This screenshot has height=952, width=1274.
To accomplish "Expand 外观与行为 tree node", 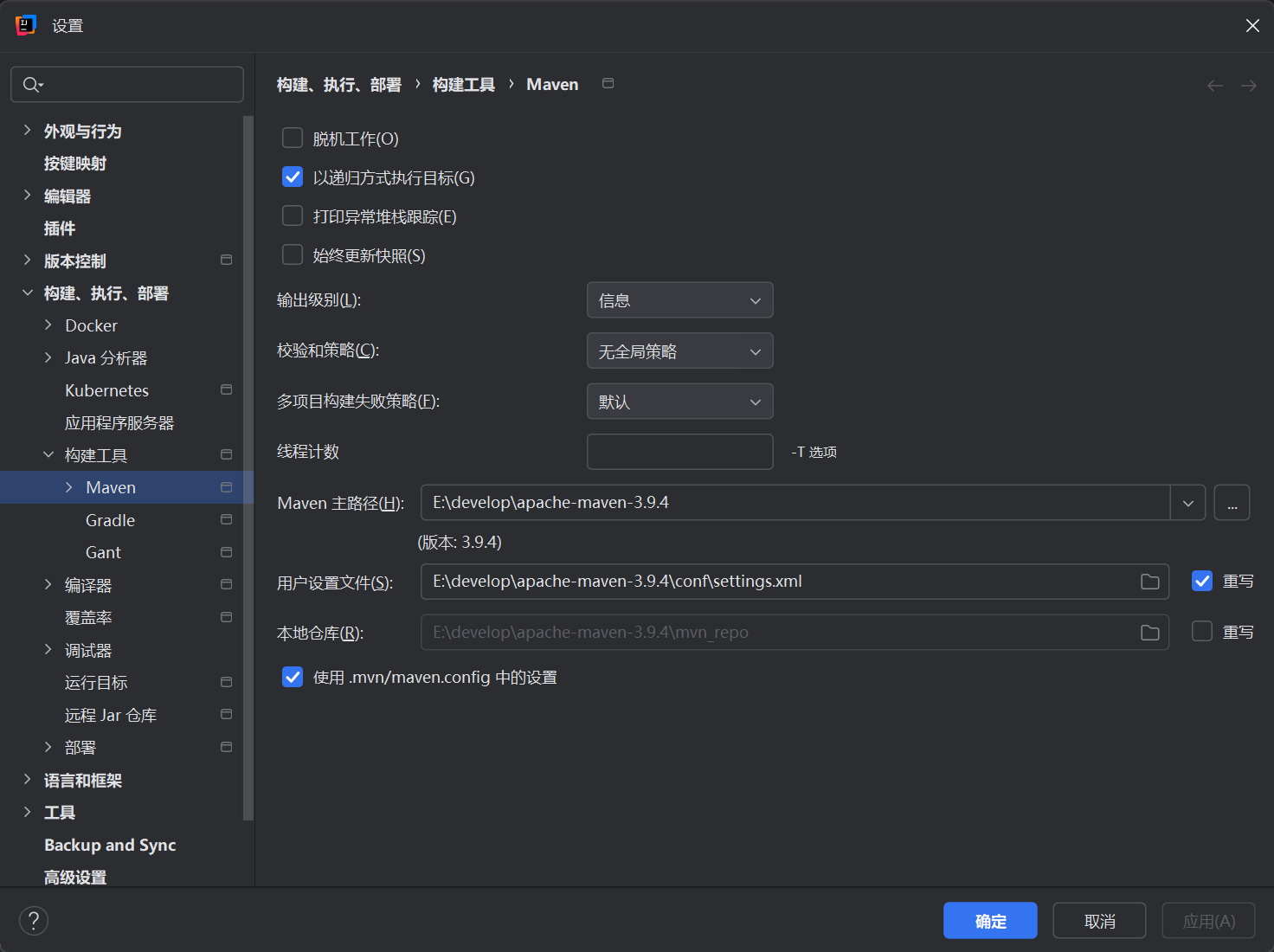I will pos(27,131).
